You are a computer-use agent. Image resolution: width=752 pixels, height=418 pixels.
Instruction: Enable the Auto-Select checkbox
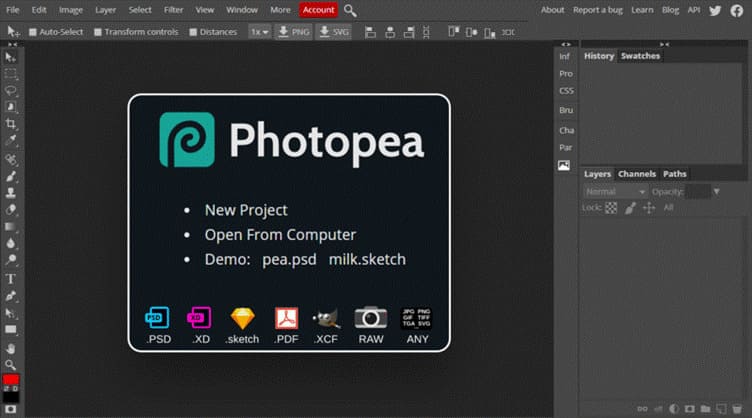tap(33, 32)
